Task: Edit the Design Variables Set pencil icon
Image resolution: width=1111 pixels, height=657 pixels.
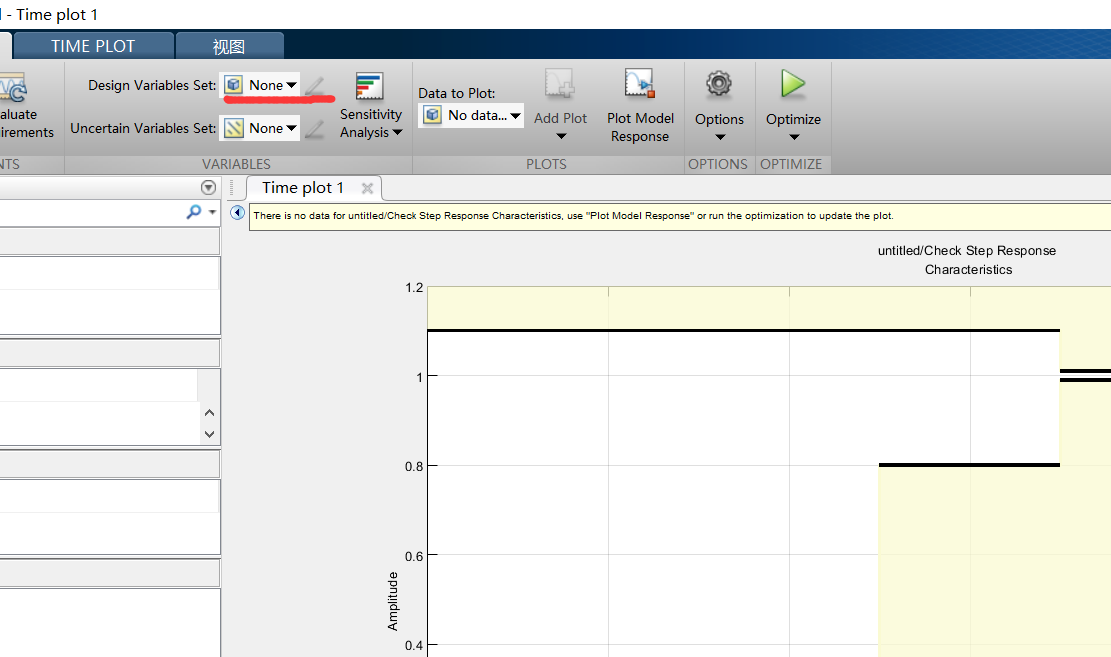Action: [315, 86]
